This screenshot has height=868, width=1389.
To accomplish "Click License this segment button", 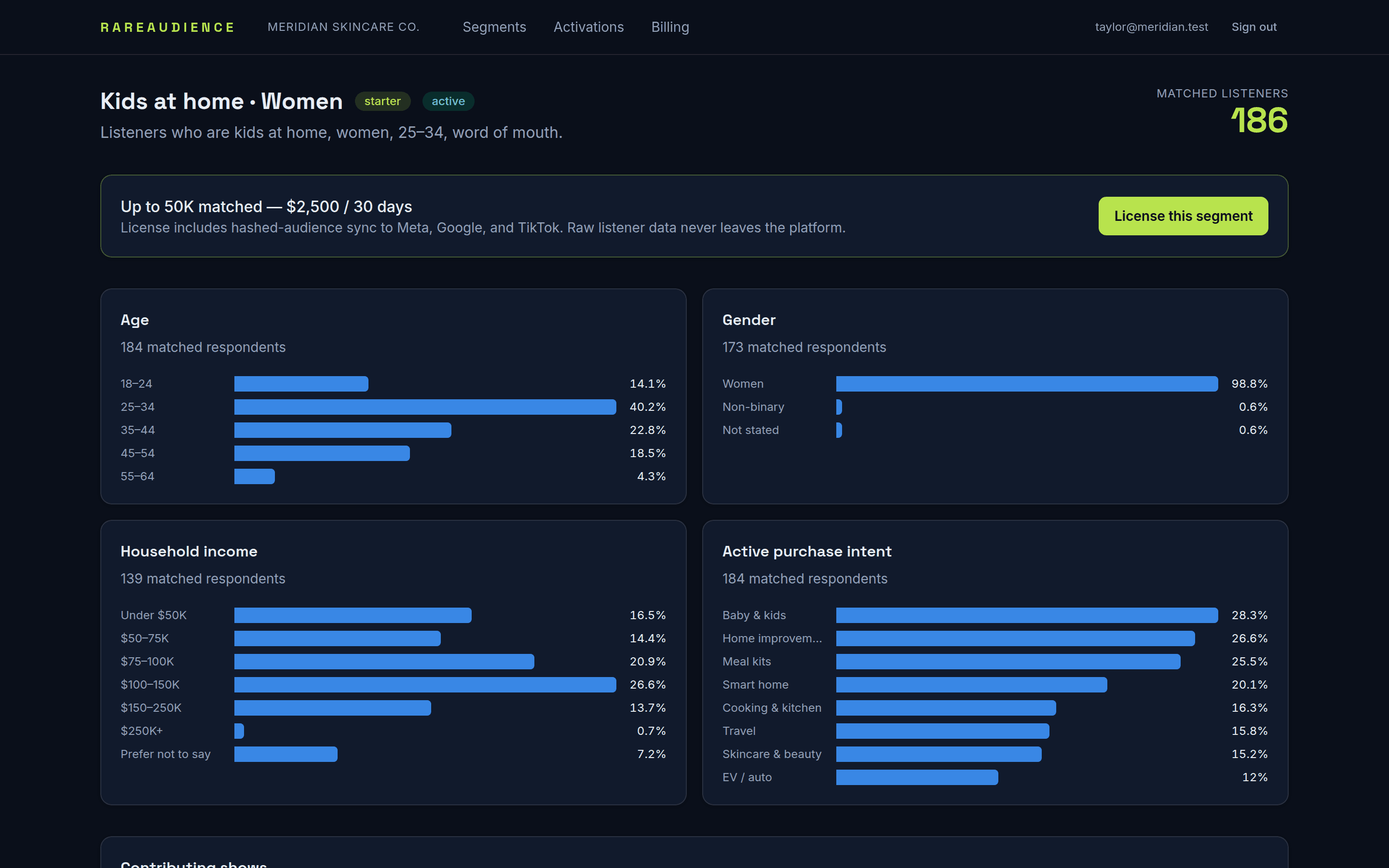I will pyautogui.click(x=1183, y=216).
